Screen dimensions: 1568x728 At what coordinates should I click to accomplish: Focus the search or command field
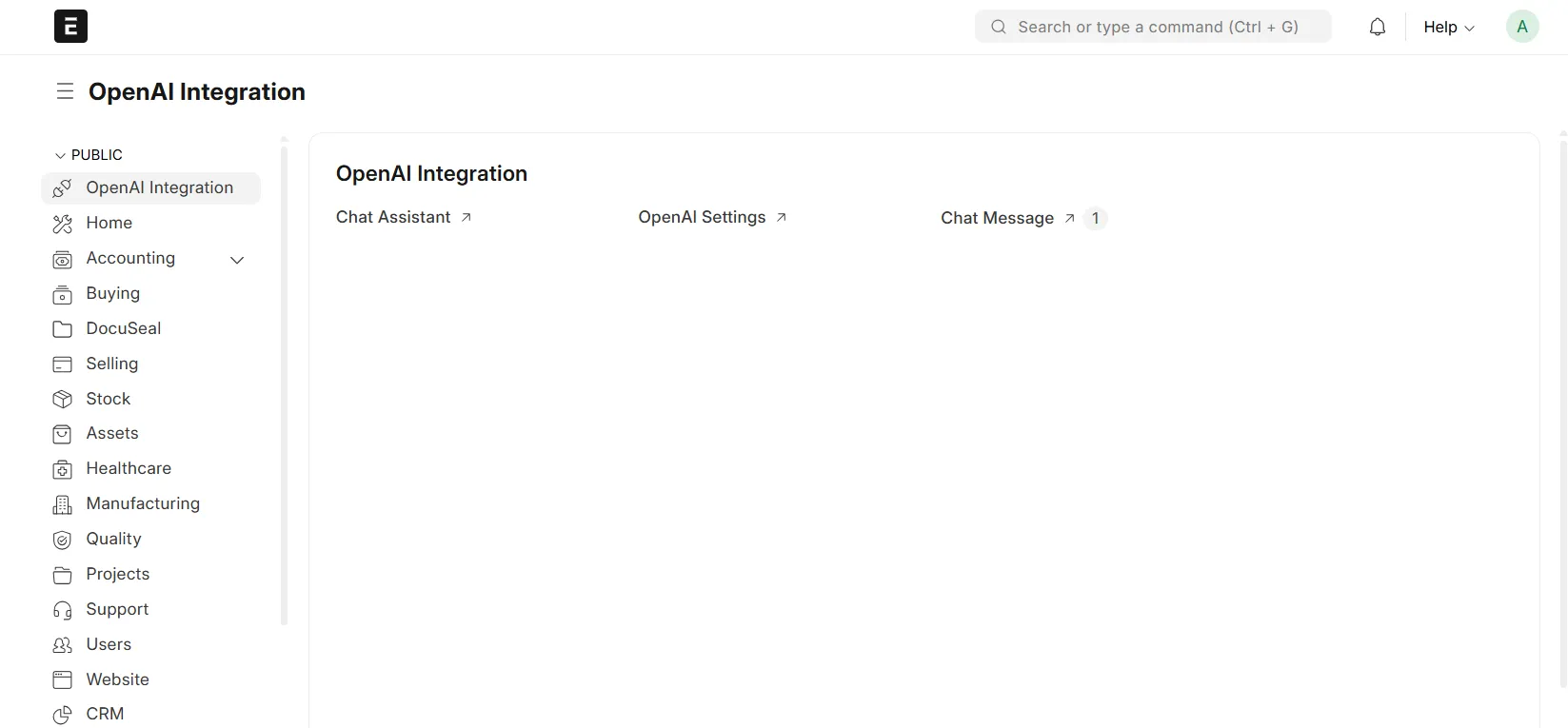(x=1153, y=27)
